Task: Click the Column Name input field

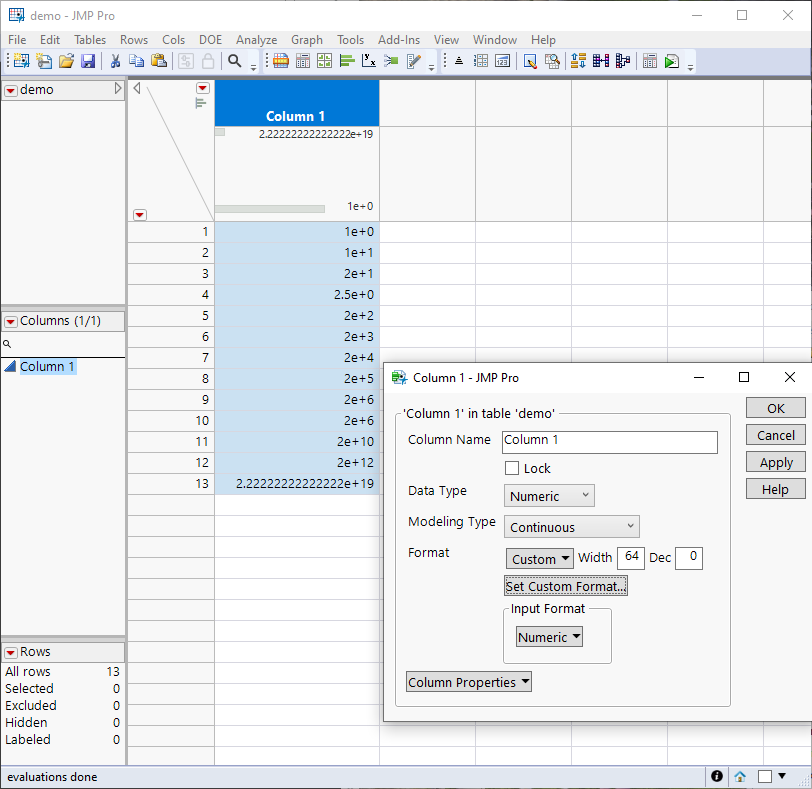Action: click(x=610, y=442)
